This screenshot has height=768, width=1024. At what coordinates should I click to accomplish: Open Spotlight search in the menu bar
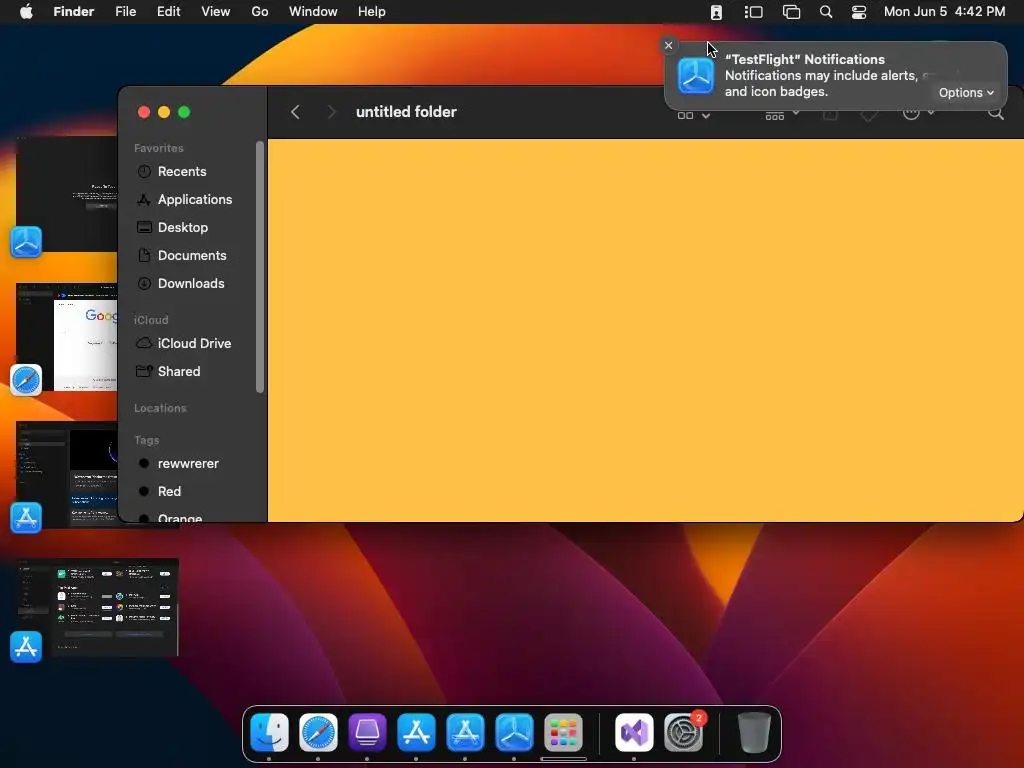coord(826,12)
